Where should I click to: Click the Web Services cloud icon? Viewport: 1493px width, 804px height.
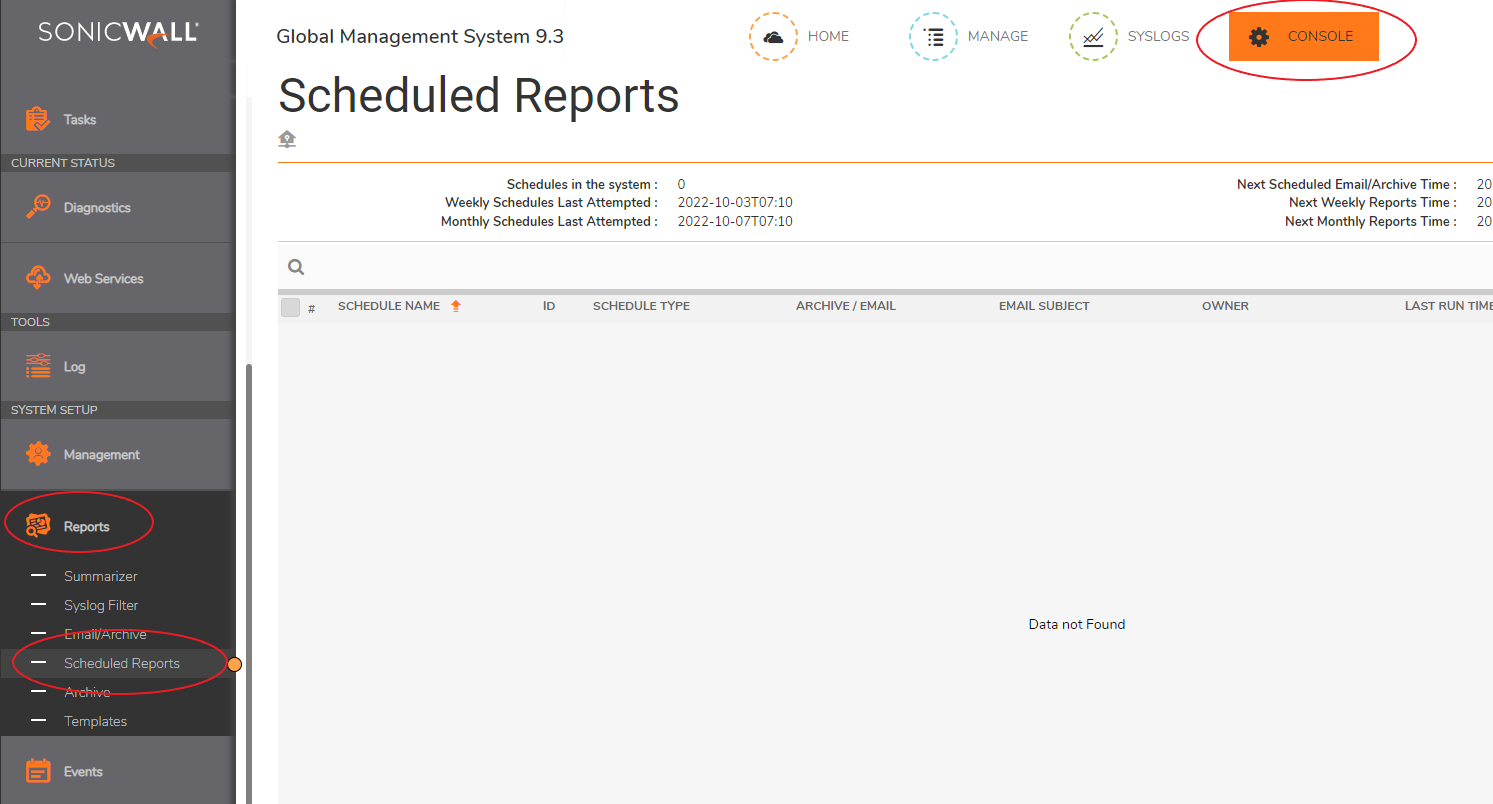37,278
